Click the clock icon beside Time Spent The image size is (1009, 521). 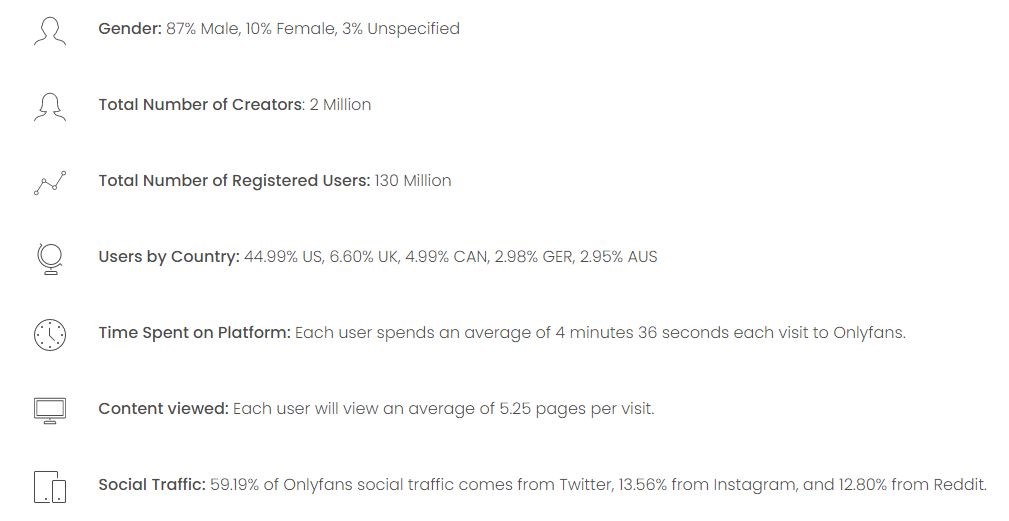[x=50, y=334]
